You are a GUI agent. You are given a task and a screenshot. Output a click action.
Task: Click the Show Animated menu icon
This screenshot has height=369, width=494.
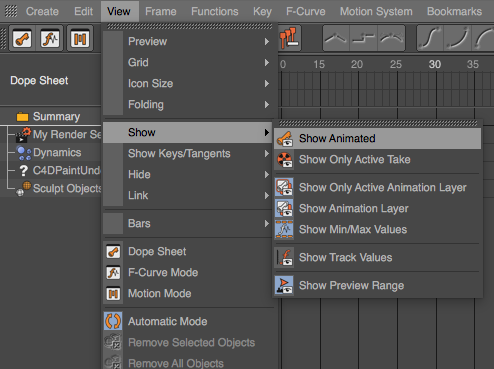[x=284, y=138]
